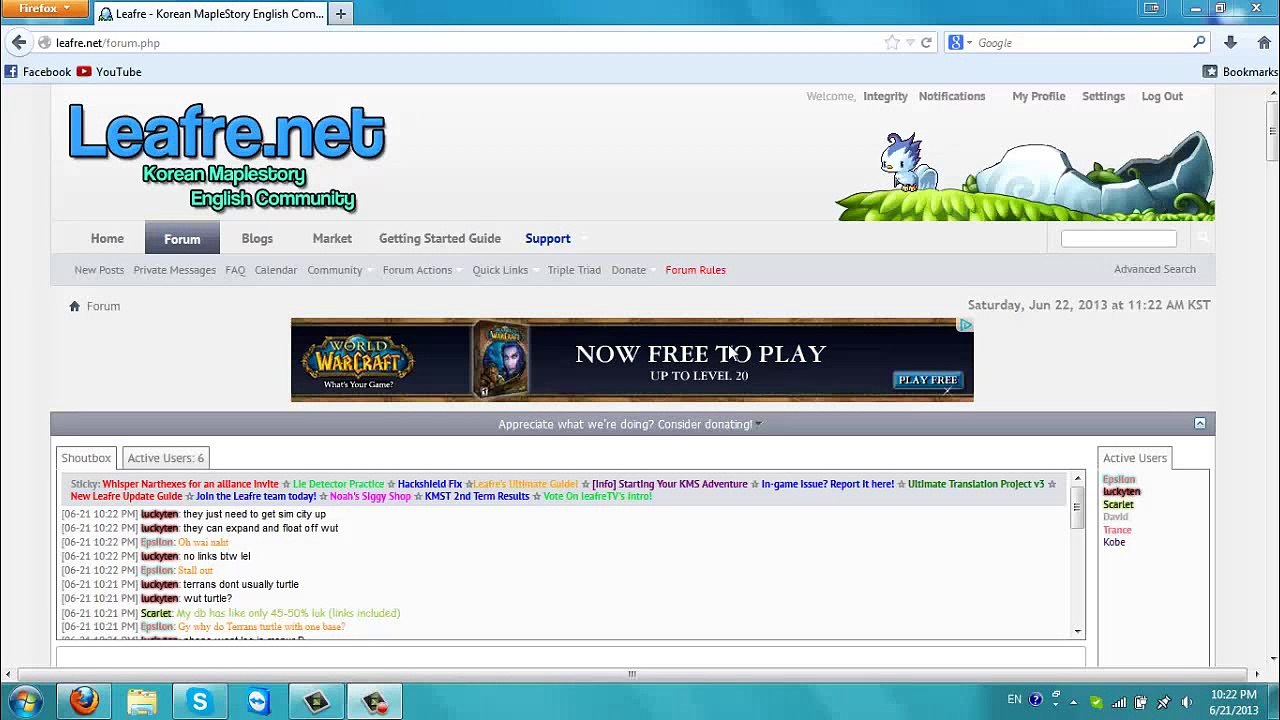The height and width of the screenshot is (720, 1280).
Task: Submit forum search with the magnifier icon
Action: [1202, 238]
